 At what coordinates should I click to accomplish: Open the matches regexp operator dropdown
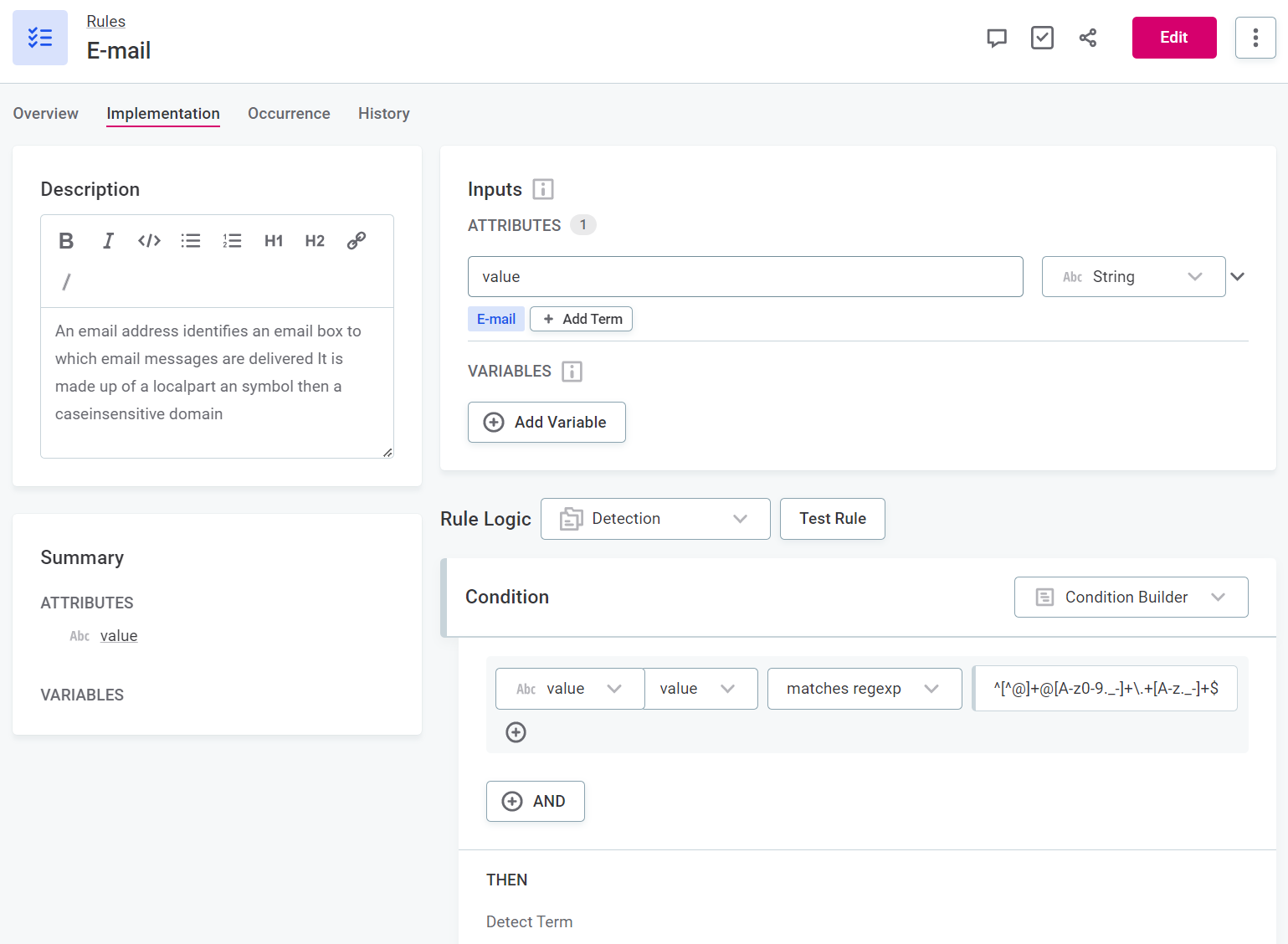pos(864,689)
